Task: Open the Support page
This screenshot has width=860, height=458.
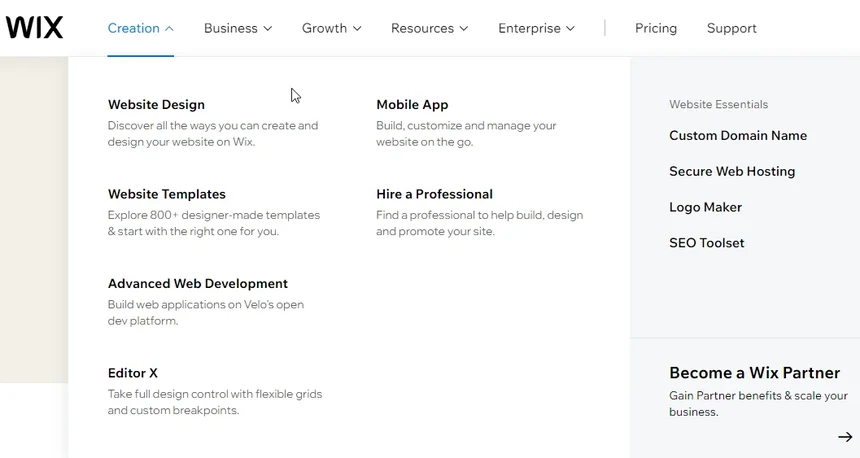Action: click(732, 28)
